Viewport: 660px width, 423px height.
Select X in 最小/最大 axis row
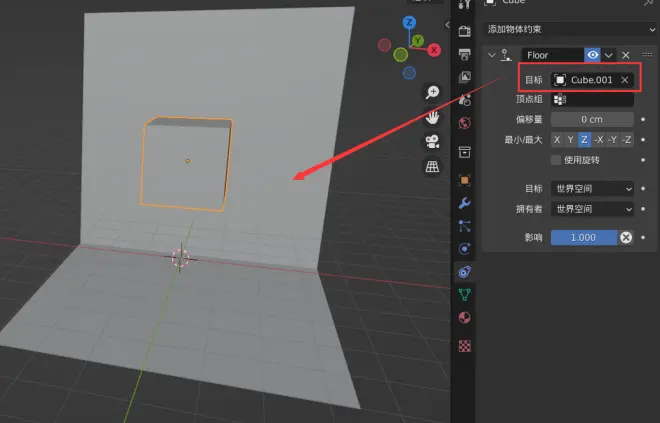(x=557, y=140)
